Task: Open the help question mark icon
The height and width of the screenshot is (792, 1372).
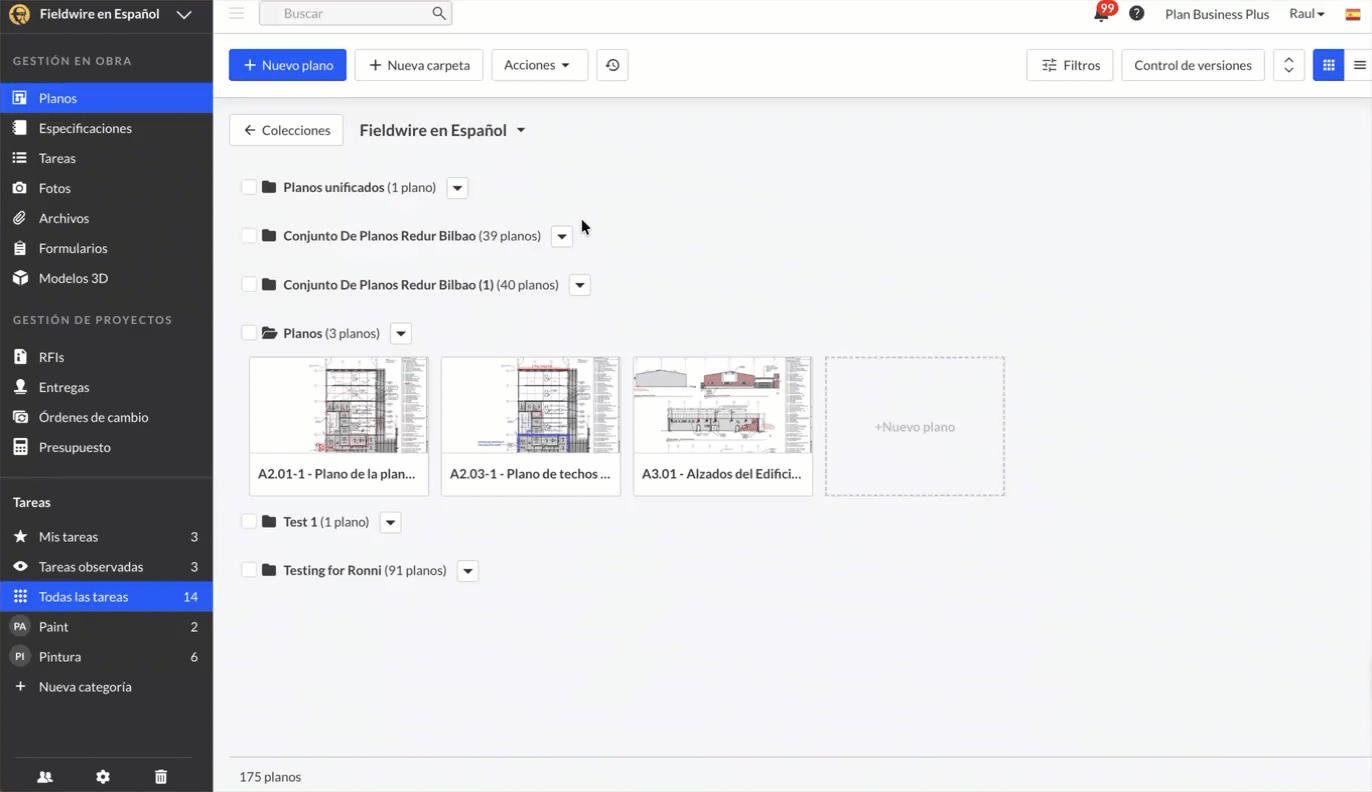Action: (1137, 14)
